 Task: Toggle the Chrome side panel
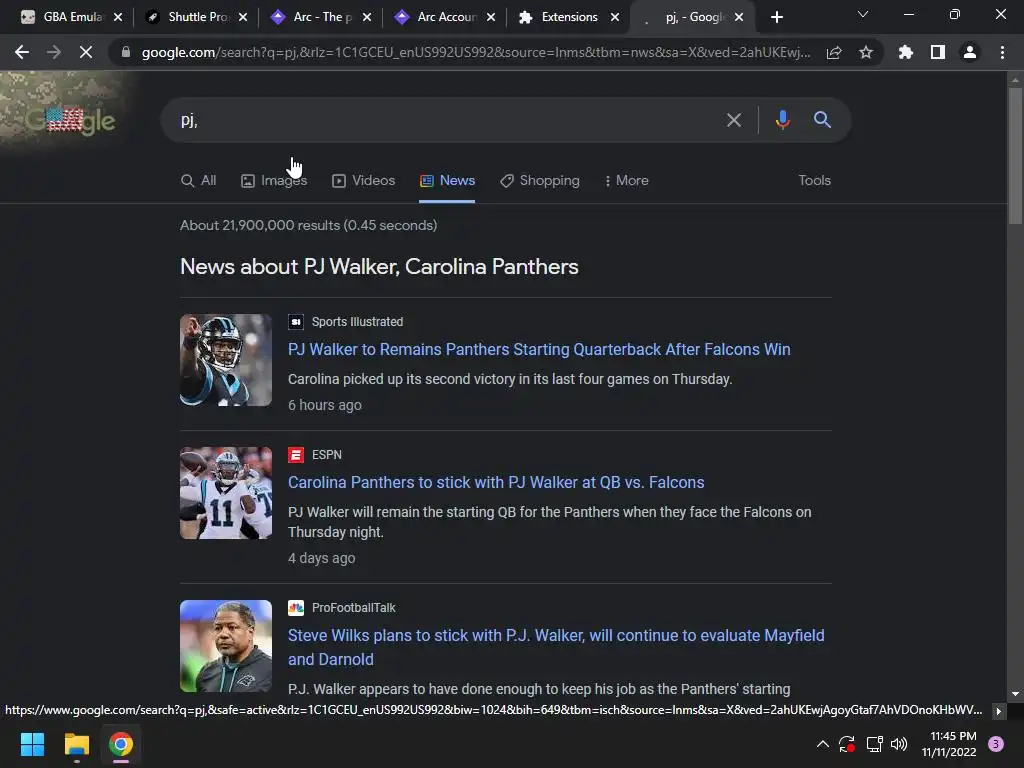[x=938, y=52]
